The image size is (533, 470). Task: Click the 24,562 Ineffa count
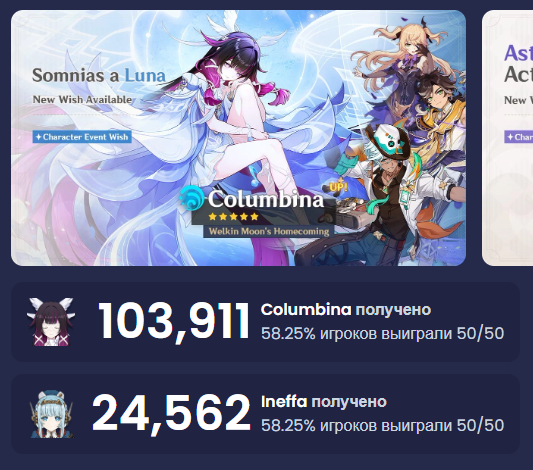click(x=171, y=414)
